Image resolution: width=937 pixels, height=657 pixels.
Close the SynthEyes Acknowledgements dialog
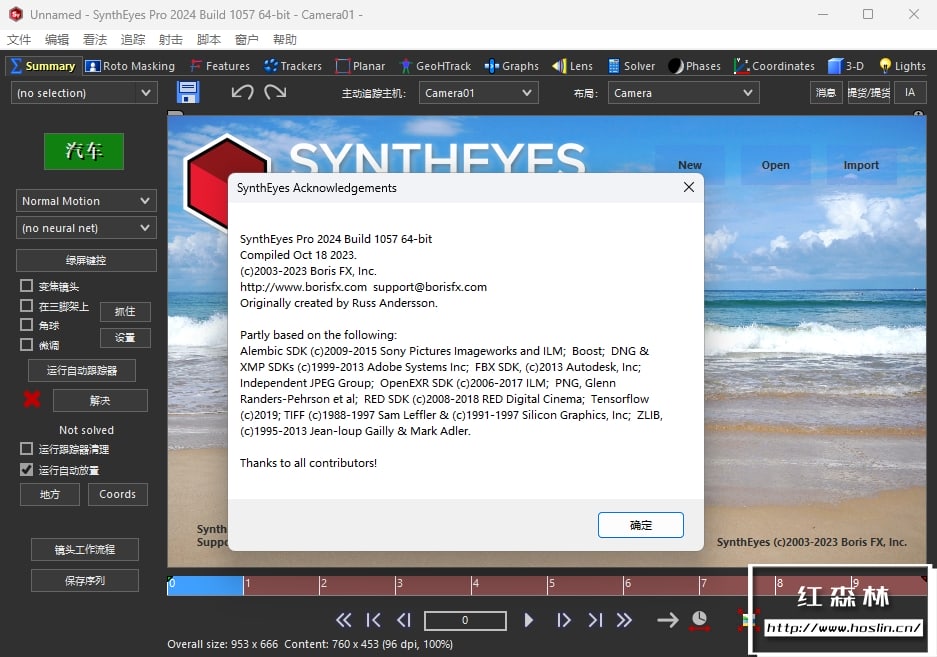(688, 187)
